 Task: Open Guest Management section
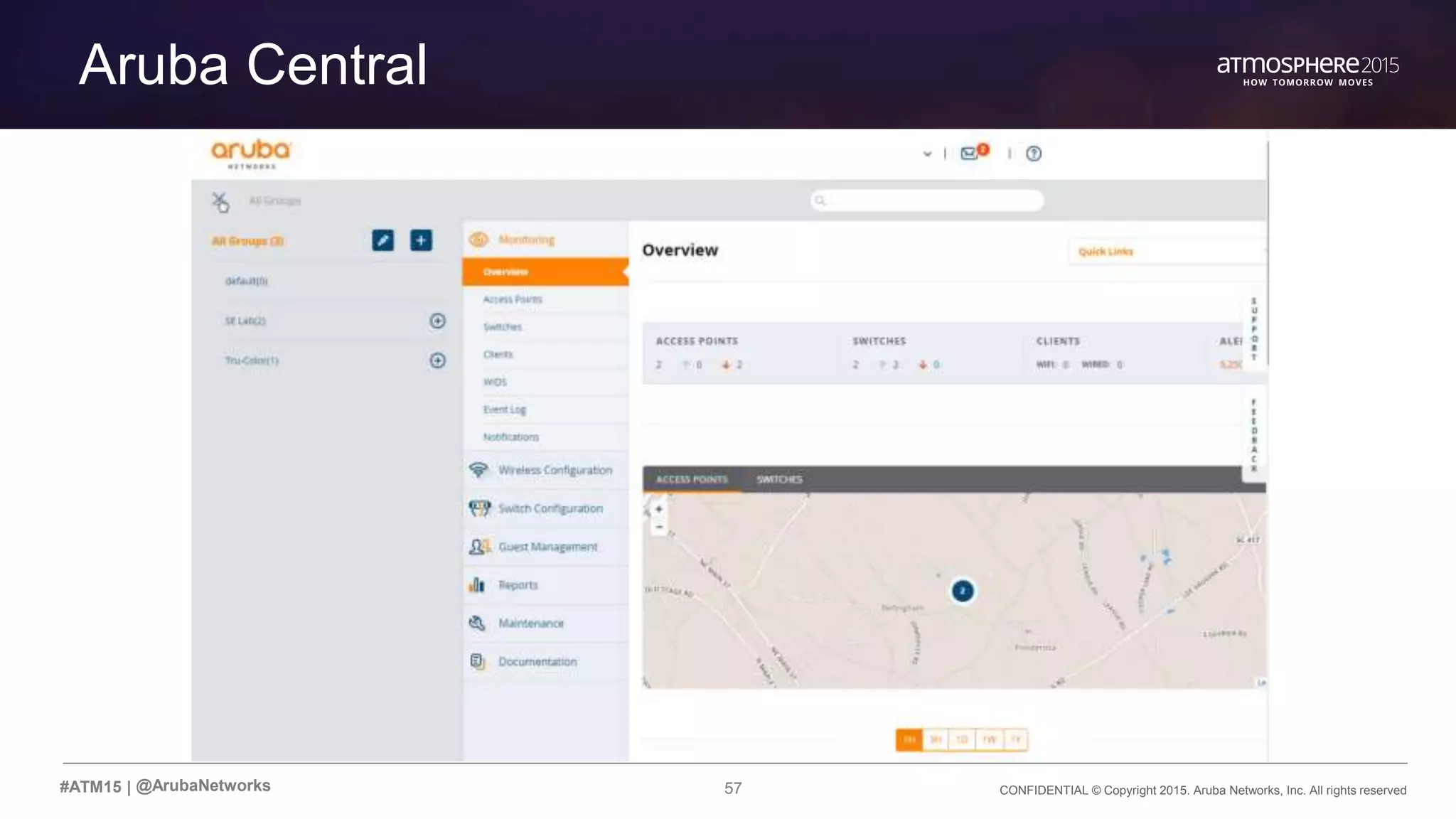point(548,547)
